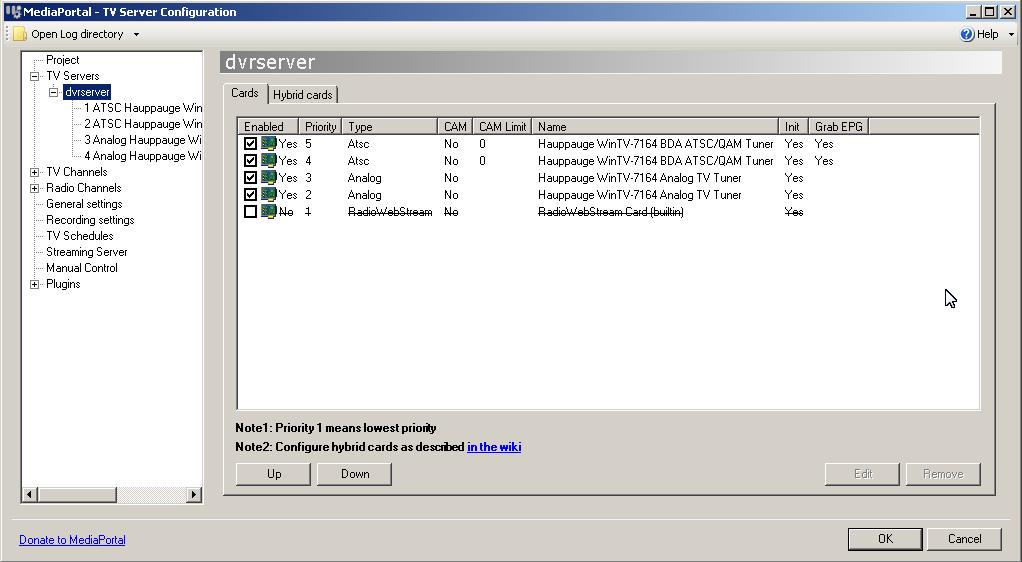Open the Help dropdown menu

1011,34
